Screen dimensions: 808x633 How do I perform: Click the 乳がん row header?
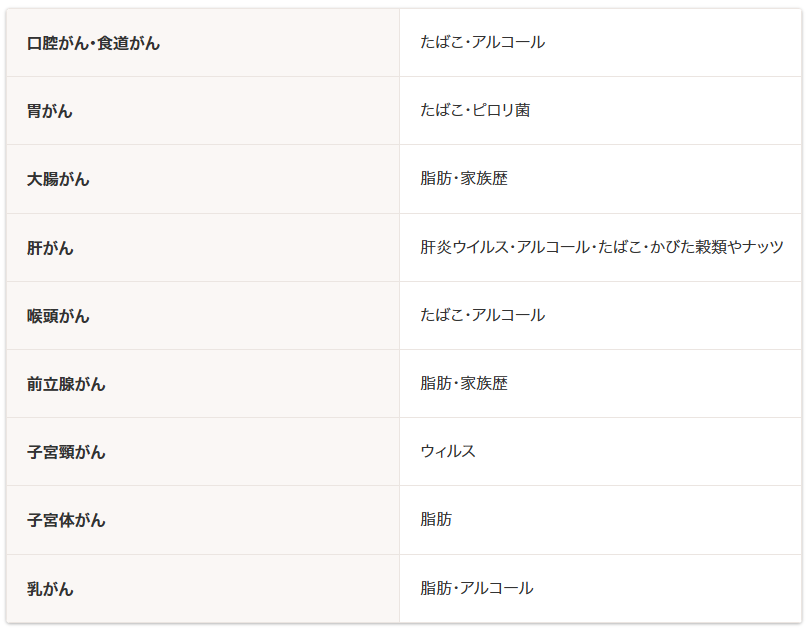click(x=50, y=588)
